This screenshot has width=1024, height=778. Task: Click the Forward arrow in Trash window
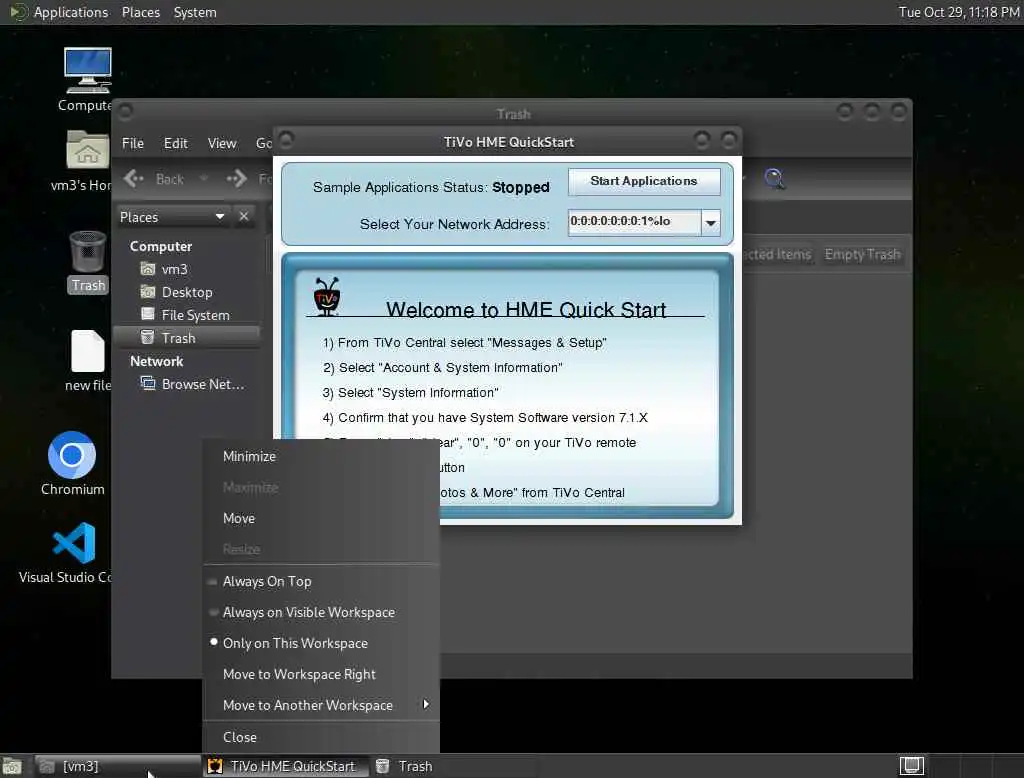[236, 178]
